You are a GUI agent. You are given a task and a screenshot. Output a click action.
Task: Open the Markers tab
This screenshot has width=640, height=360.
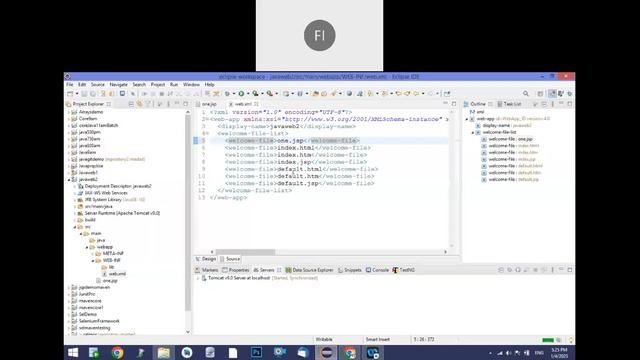point(207,270)
